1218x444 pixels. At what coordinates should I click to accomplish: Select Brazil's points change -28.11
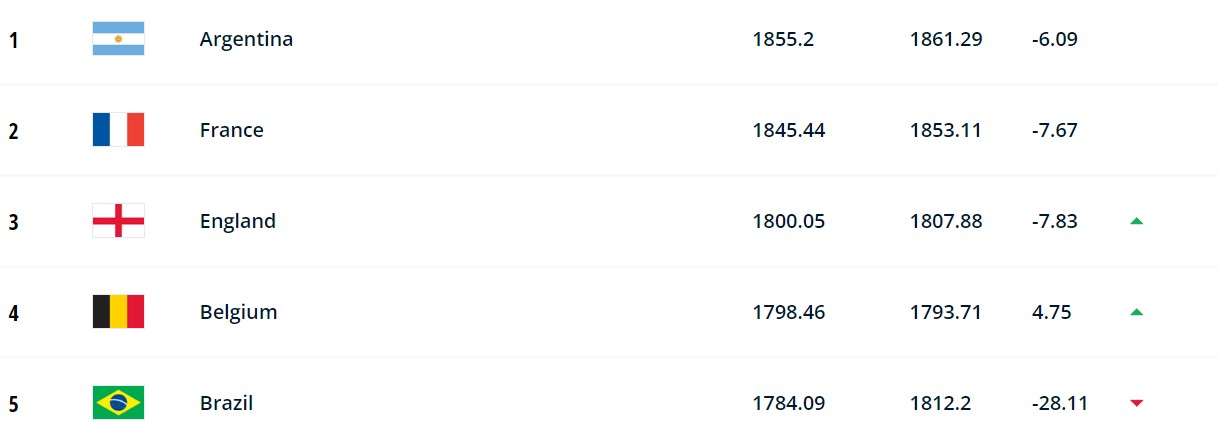click(x=1059, y=403)
